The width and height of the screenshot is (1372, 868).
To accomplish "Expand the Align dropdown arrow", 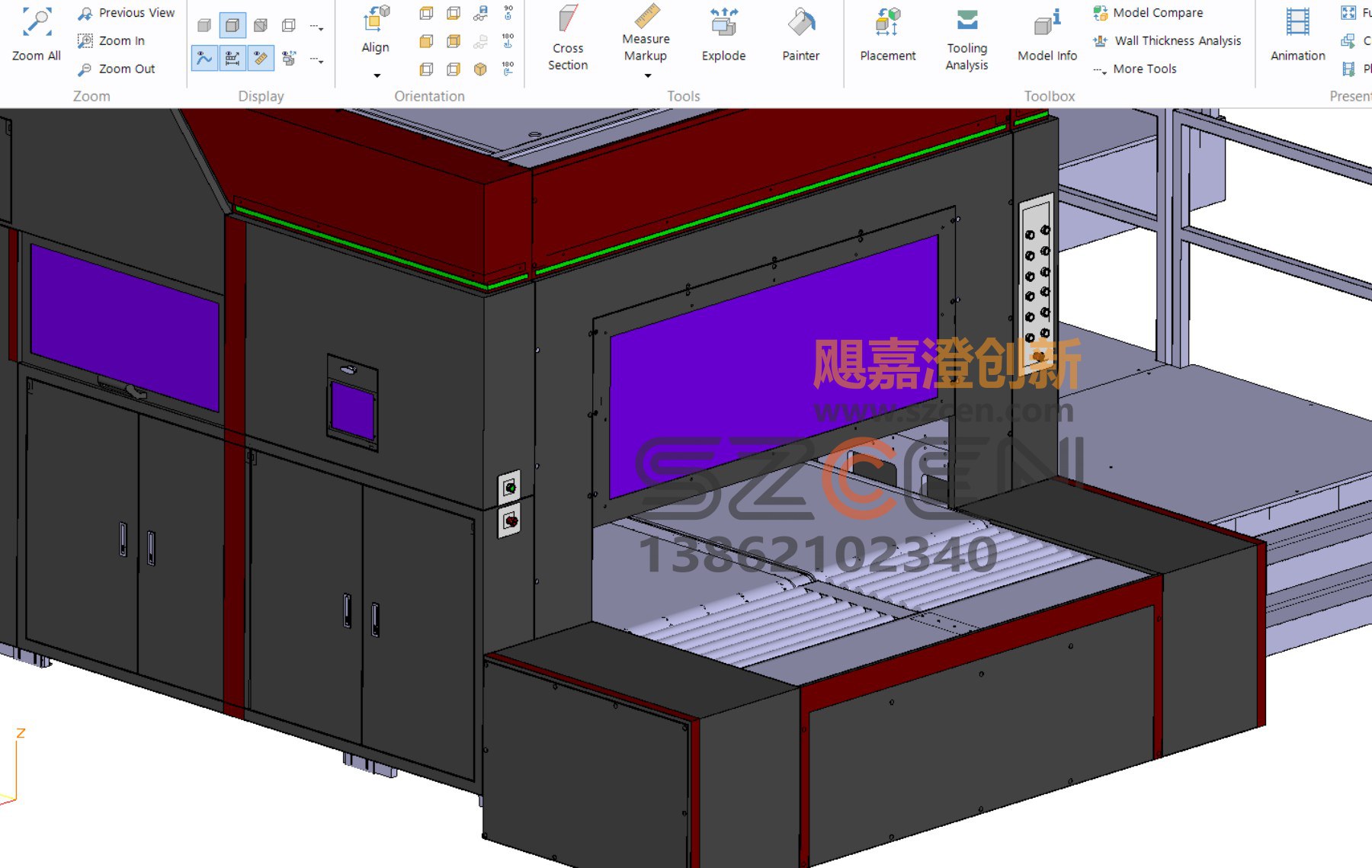I will pyautogui.click(x=377, y=75).
